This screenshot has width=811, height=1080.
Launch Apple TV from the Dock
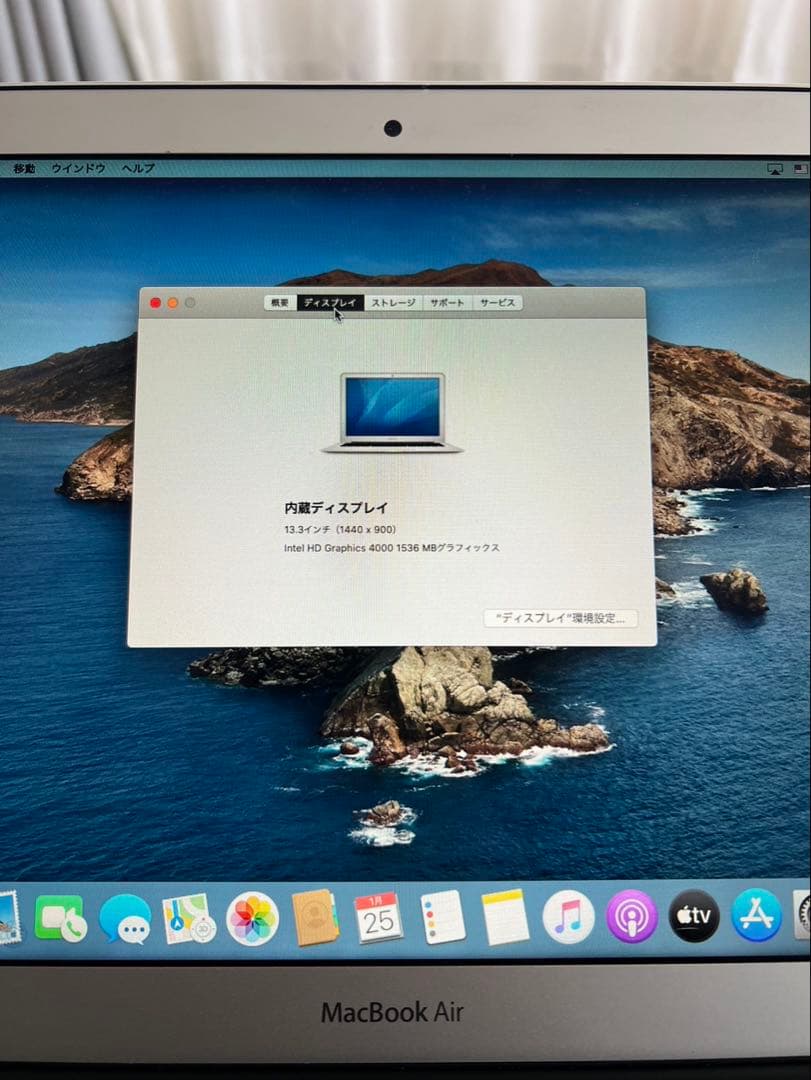(694, 915)
